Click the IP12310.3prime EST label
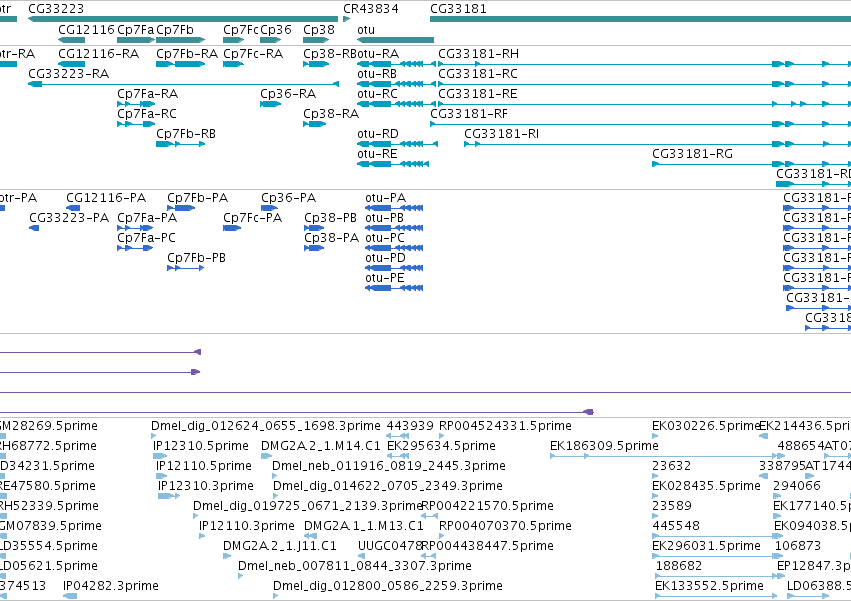 pos(206,486)
